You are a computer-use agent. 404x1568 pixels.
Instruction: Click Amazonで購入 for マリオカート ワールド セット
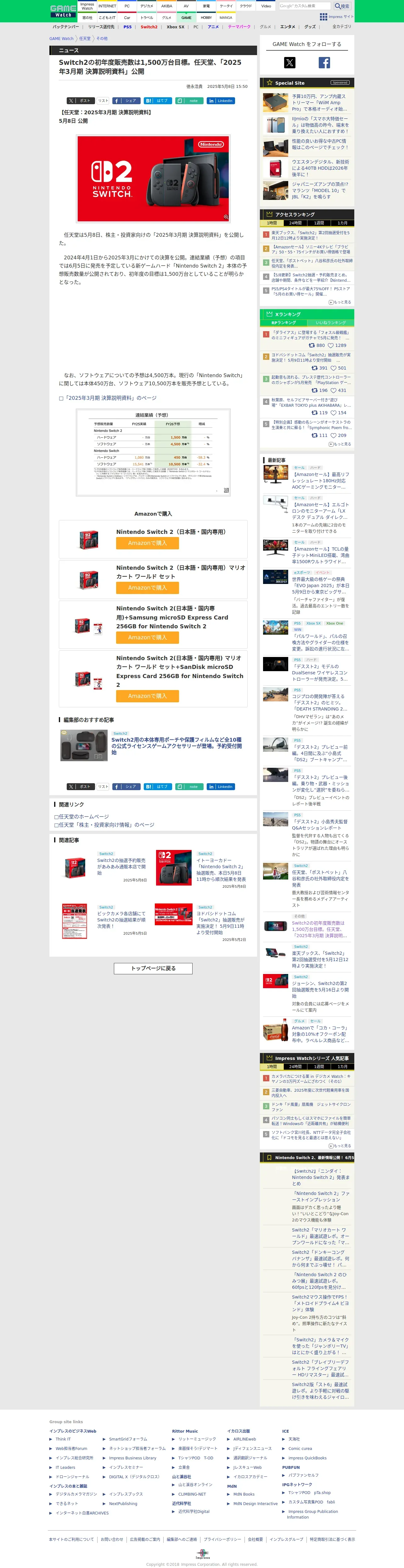pyautogui.click(x=147, y=587)
